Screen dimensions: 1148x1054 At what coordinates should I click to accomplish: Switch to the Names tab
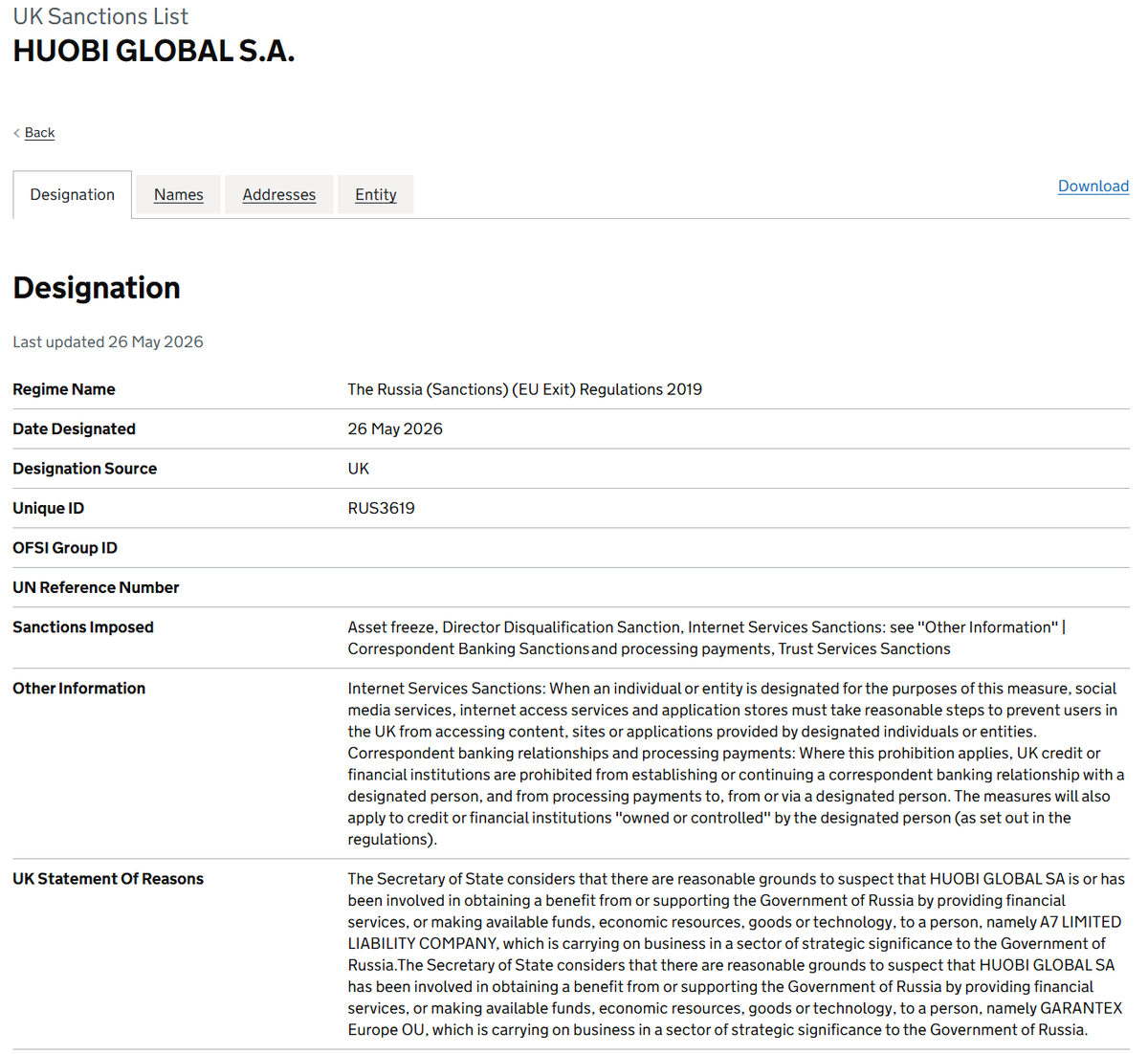179,194
